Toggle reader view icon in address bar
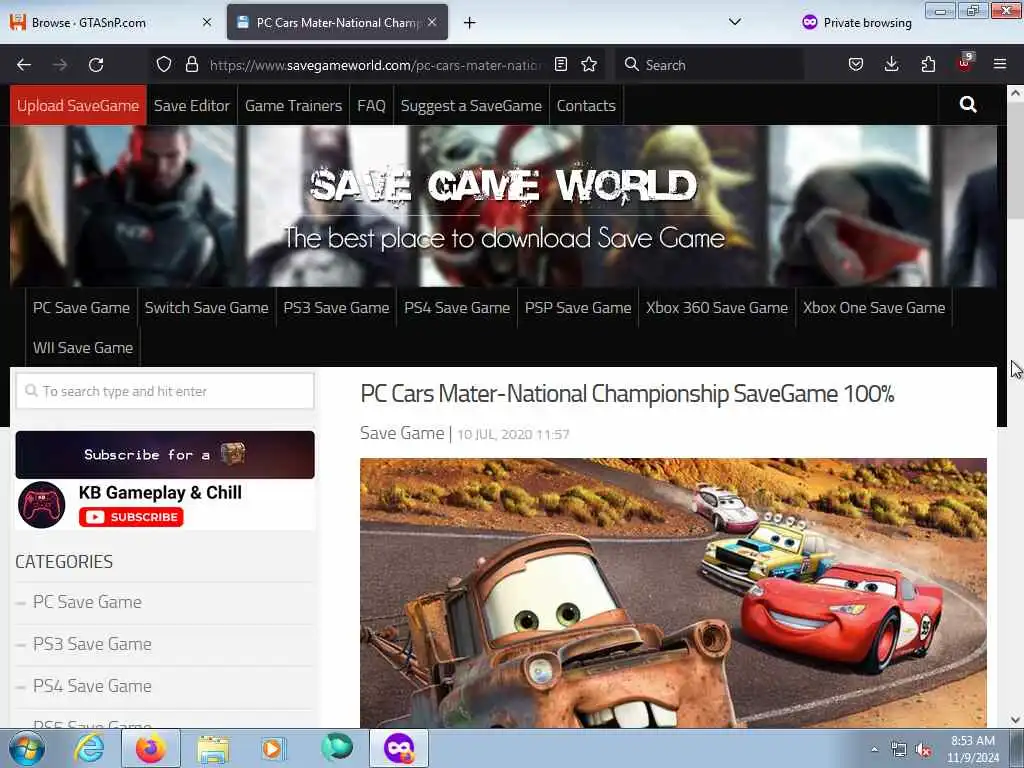 (560, 65)
